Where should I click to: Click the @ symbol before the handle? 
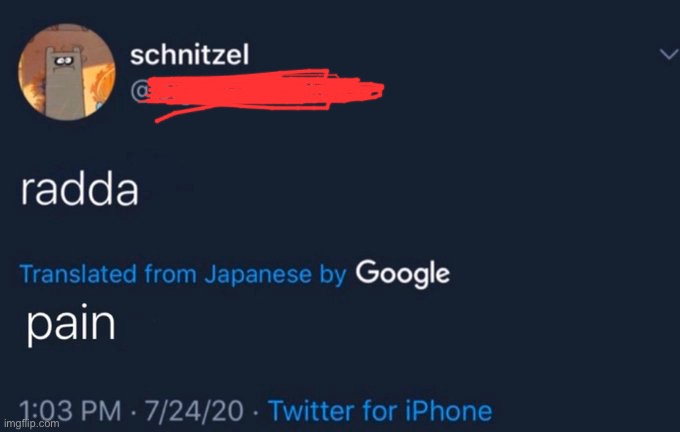142,92
